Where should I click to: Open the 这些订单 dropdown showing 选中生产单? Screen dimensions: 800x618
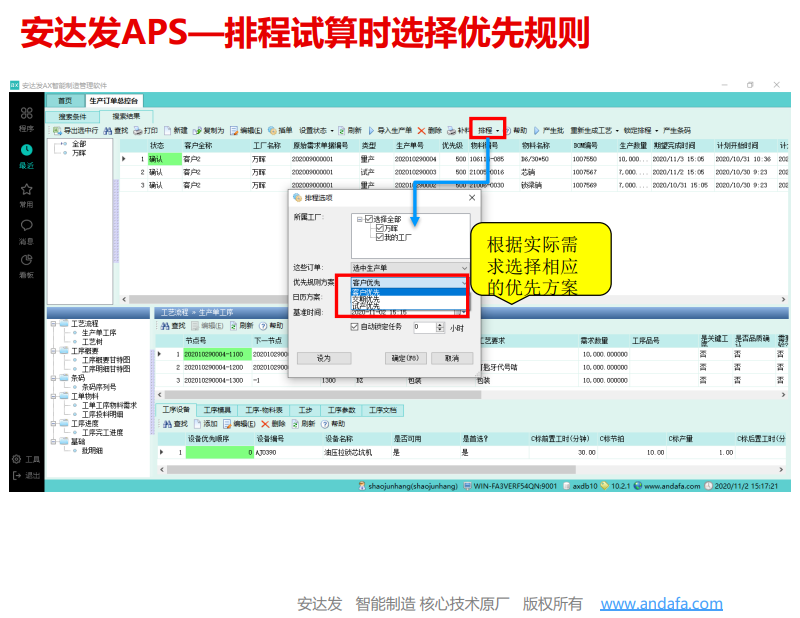coord(410,268)
